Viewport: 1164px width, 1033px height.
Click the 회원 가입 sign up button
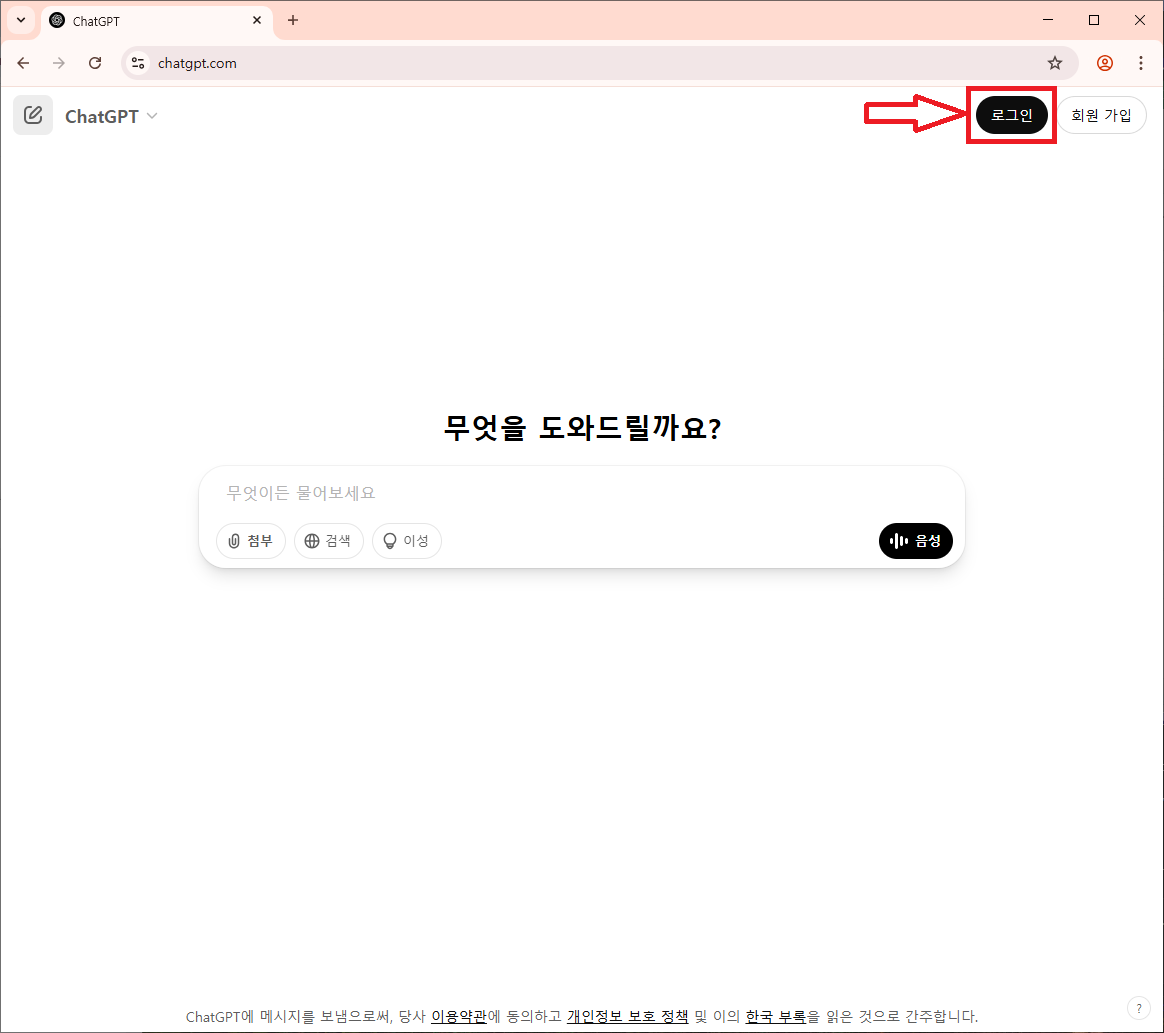[x=1101, y=115]
